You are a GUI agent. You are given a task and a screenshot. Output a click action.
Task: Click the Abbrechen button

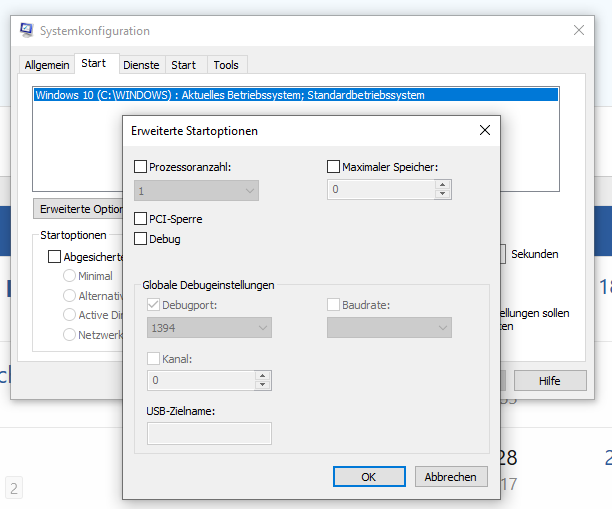tap(451, 477)
